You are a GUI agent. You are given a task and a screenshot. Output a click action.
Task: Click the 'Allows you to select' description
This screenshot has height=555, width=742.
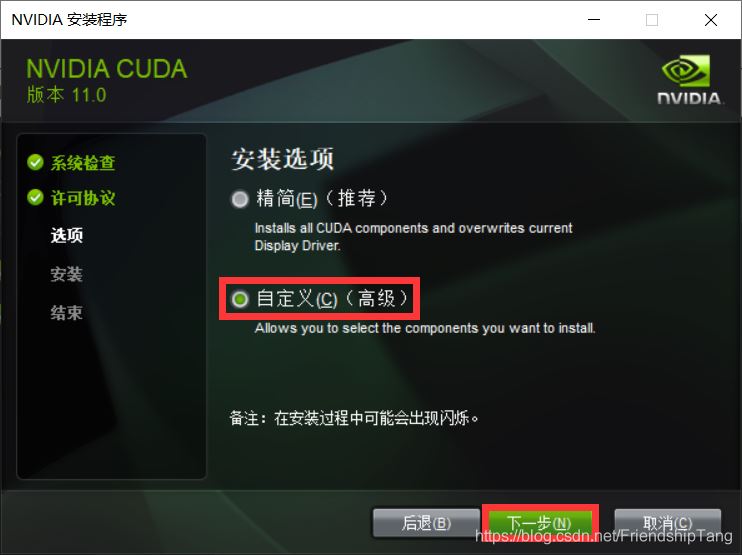[x=425, y=328]
